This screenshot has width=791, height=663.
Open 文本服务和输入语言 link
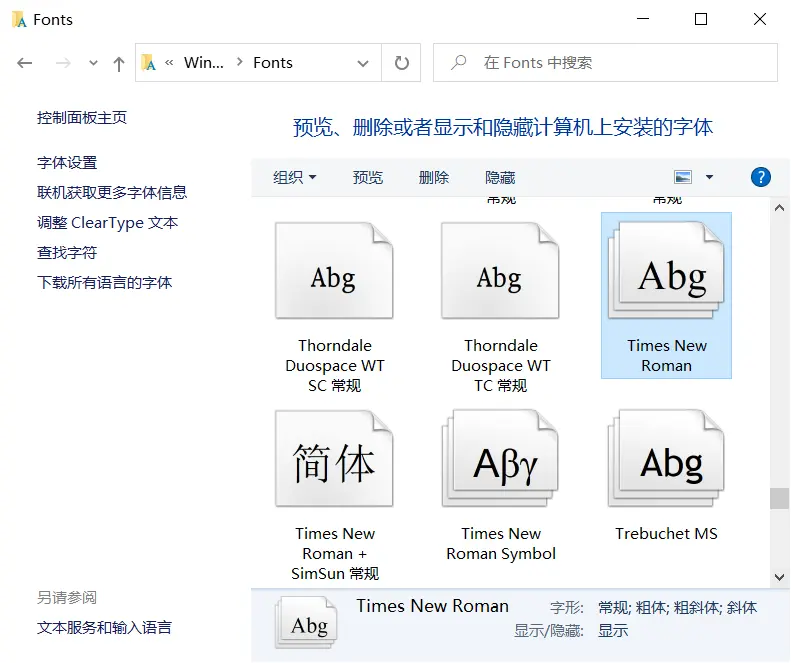(104, 627)
